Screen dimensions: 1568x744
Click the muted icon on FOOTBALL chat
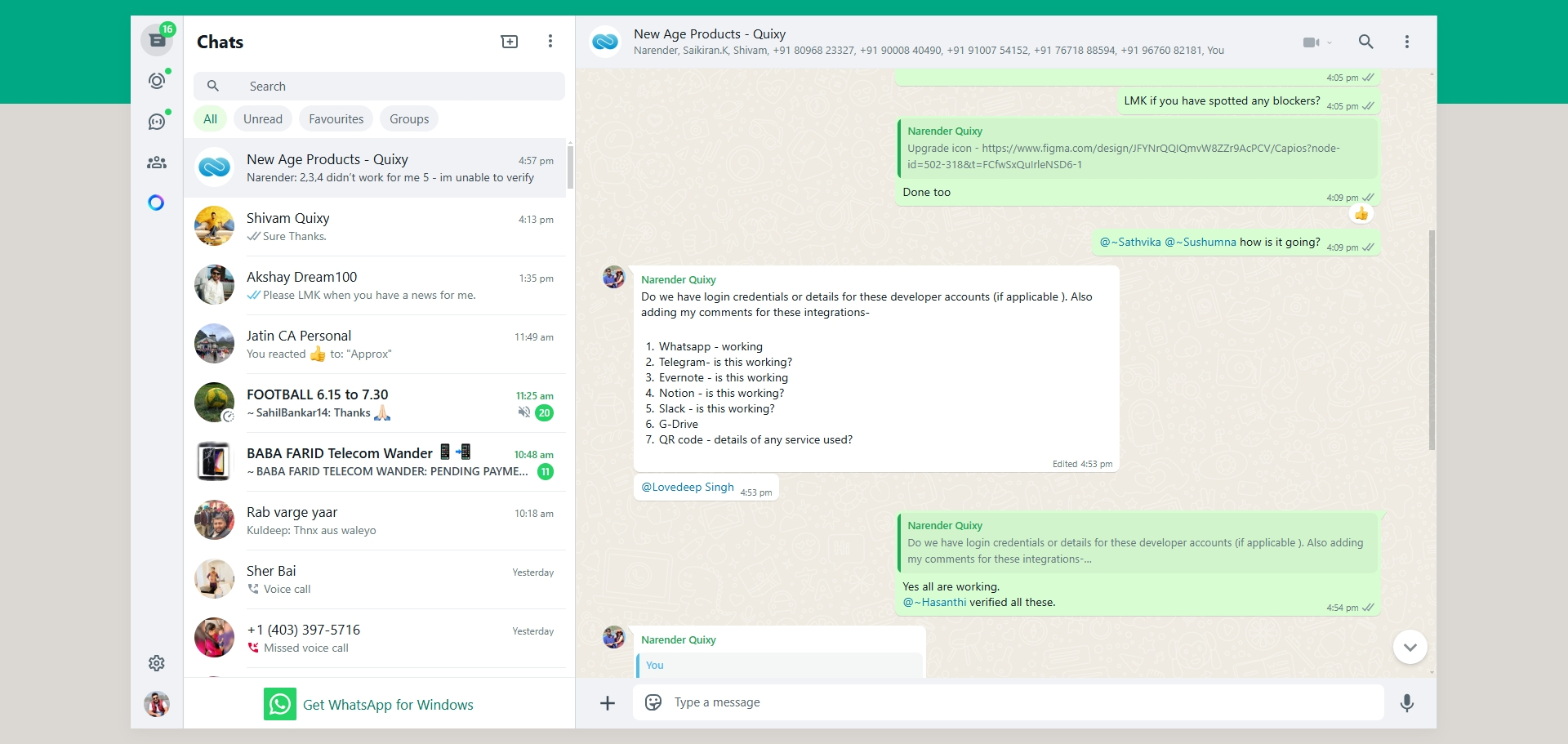(x=524, y=412)
